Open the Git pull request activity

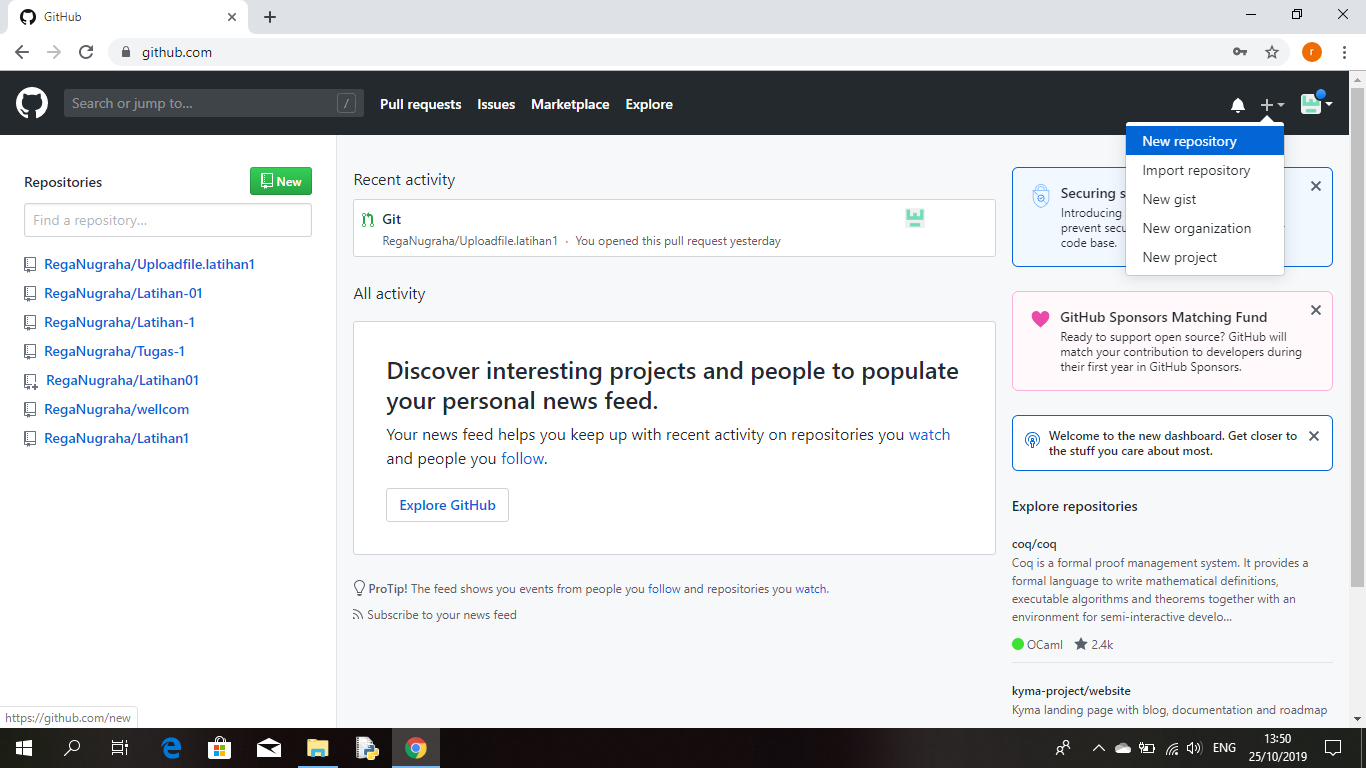point(392,219)
